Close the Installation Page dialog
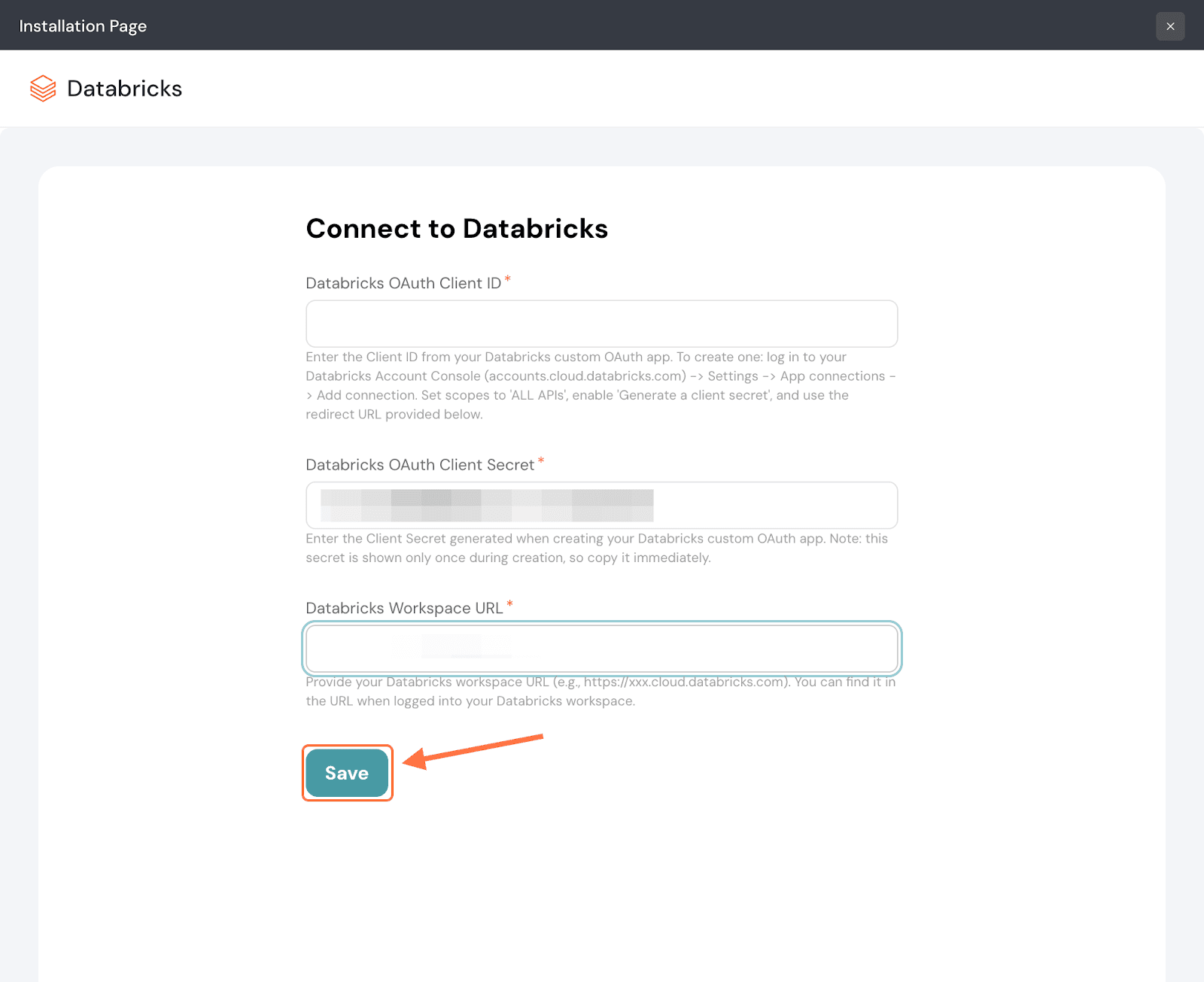This screenshot has width=1204, height=982. point(1169,26)
